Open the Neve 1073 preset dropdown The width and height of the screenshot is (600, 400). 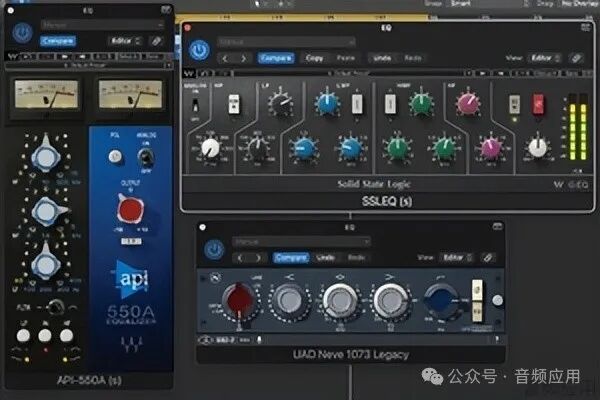(302, 242)
